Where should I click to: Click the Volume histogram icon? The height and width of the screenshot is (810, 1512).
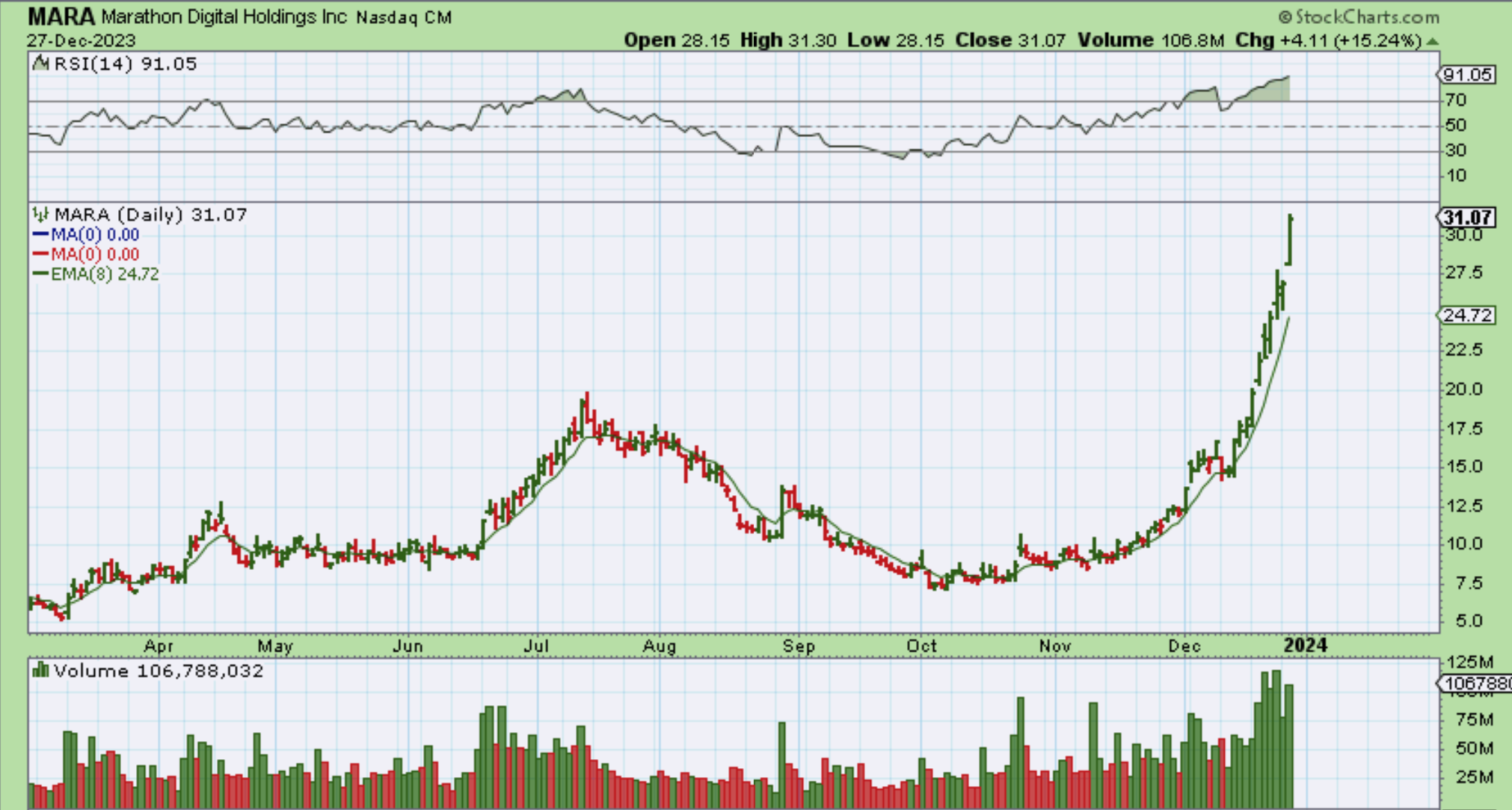point(40,670)
